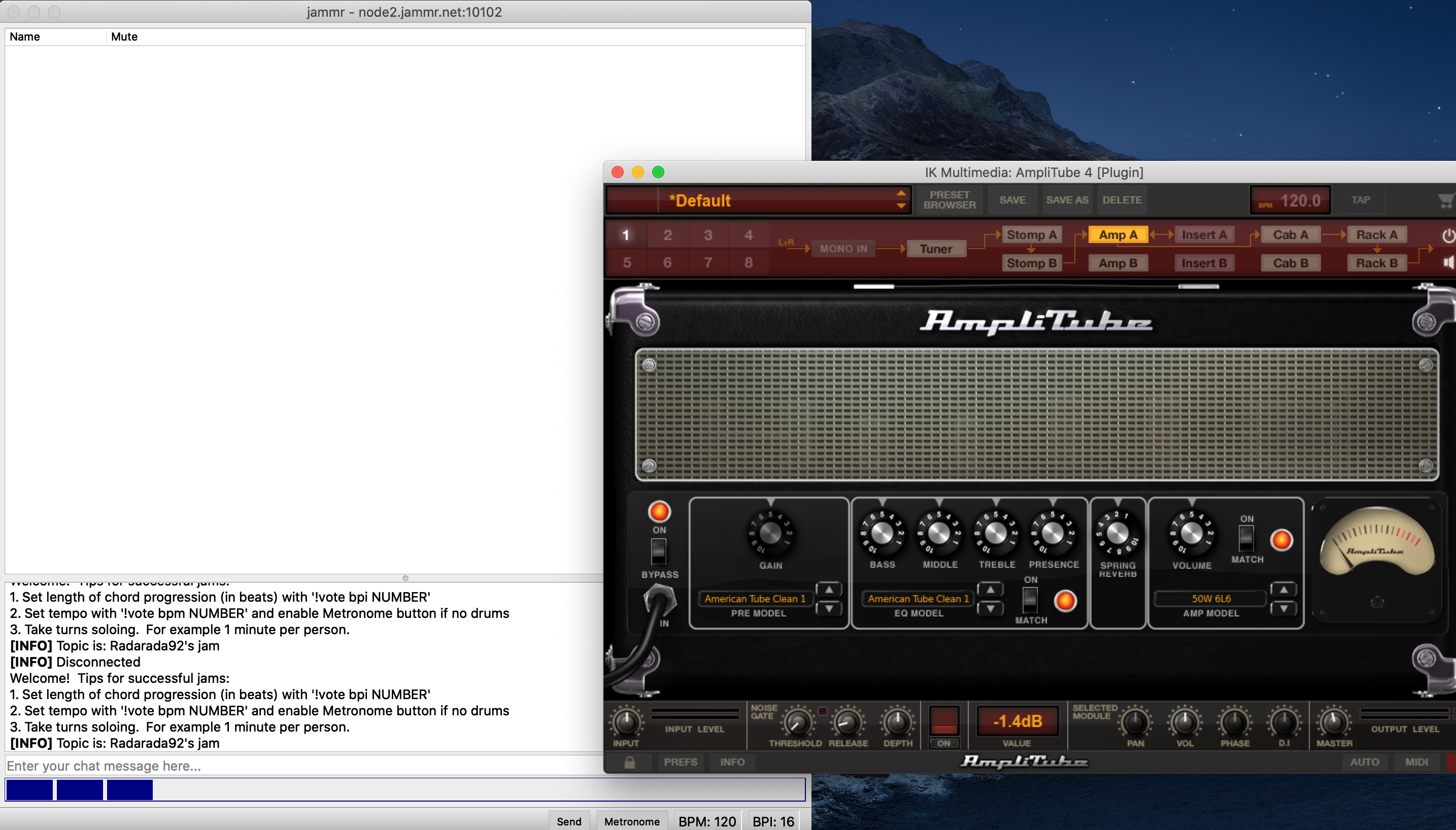Click the PRE MODEL up arrow
This screenshot has height=830, width=1456.
(829, 590)
